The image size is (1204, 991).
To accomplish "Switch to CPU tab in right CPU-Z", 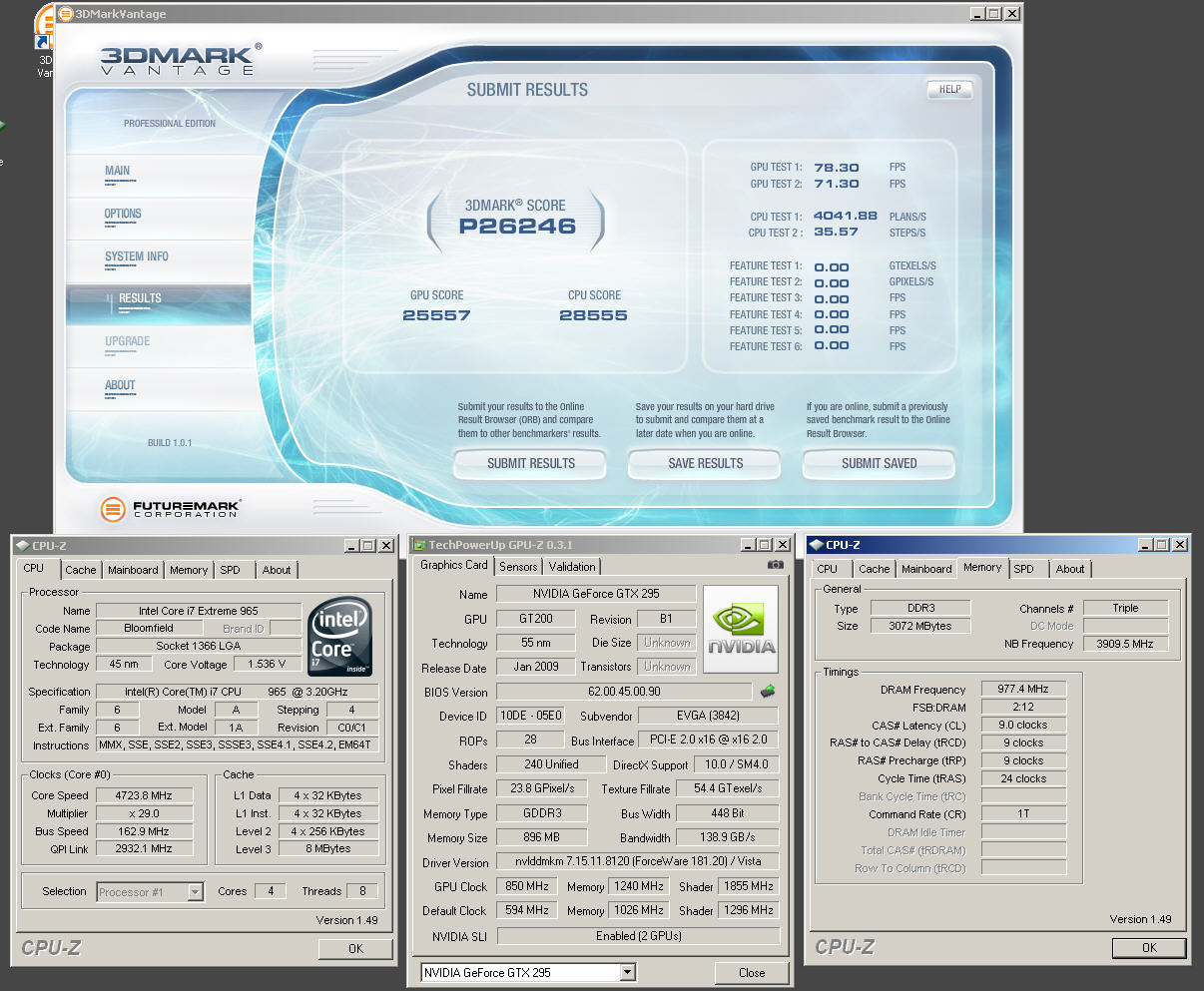I will point(828,569).
